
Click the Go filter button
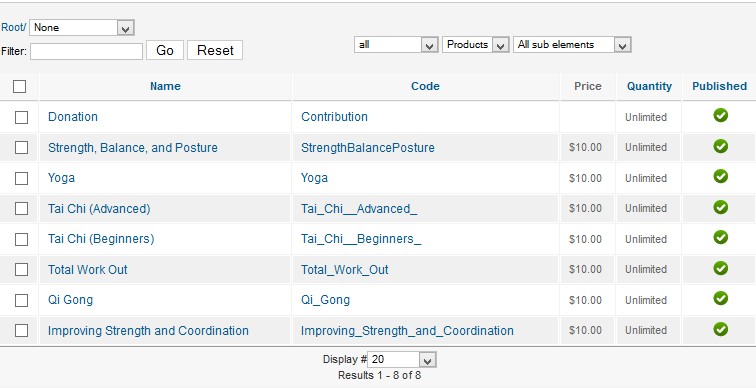(165, 50)
